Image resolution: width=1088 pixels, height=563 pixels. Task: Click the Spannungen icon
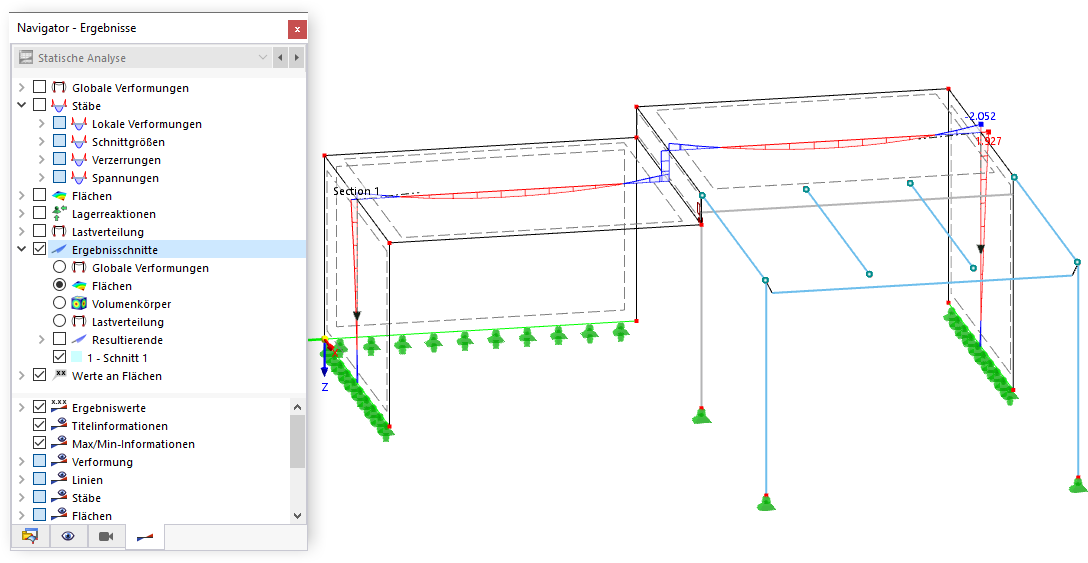(x=78, y=178)
